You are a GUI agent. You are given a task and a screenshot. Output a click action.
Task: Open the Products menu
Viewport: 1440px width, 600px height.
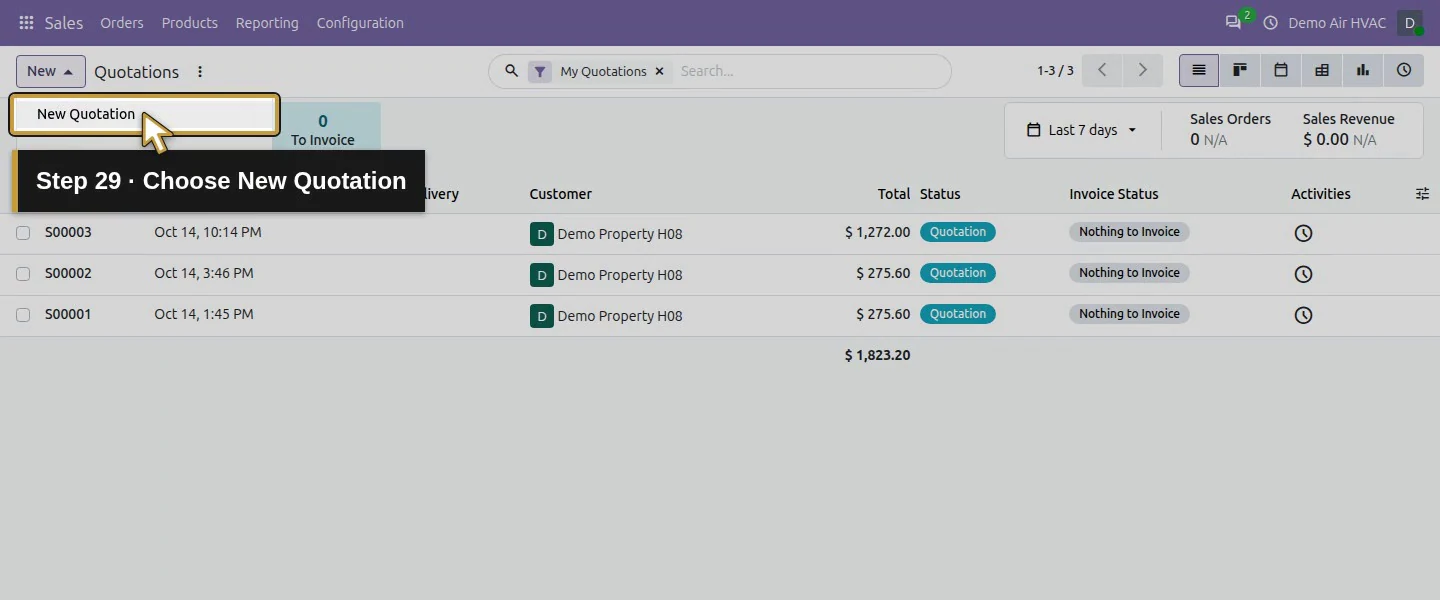(x=190, y=23)
